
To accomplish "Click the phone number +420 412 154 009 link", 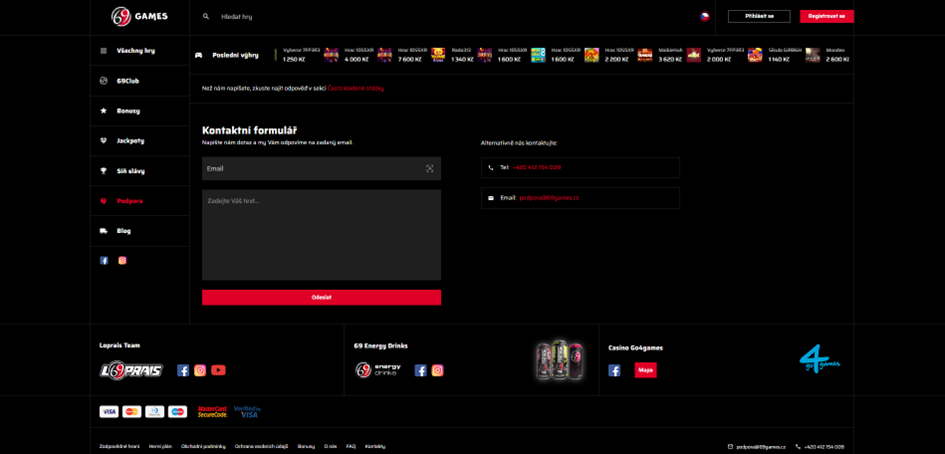I will point(537,168).
